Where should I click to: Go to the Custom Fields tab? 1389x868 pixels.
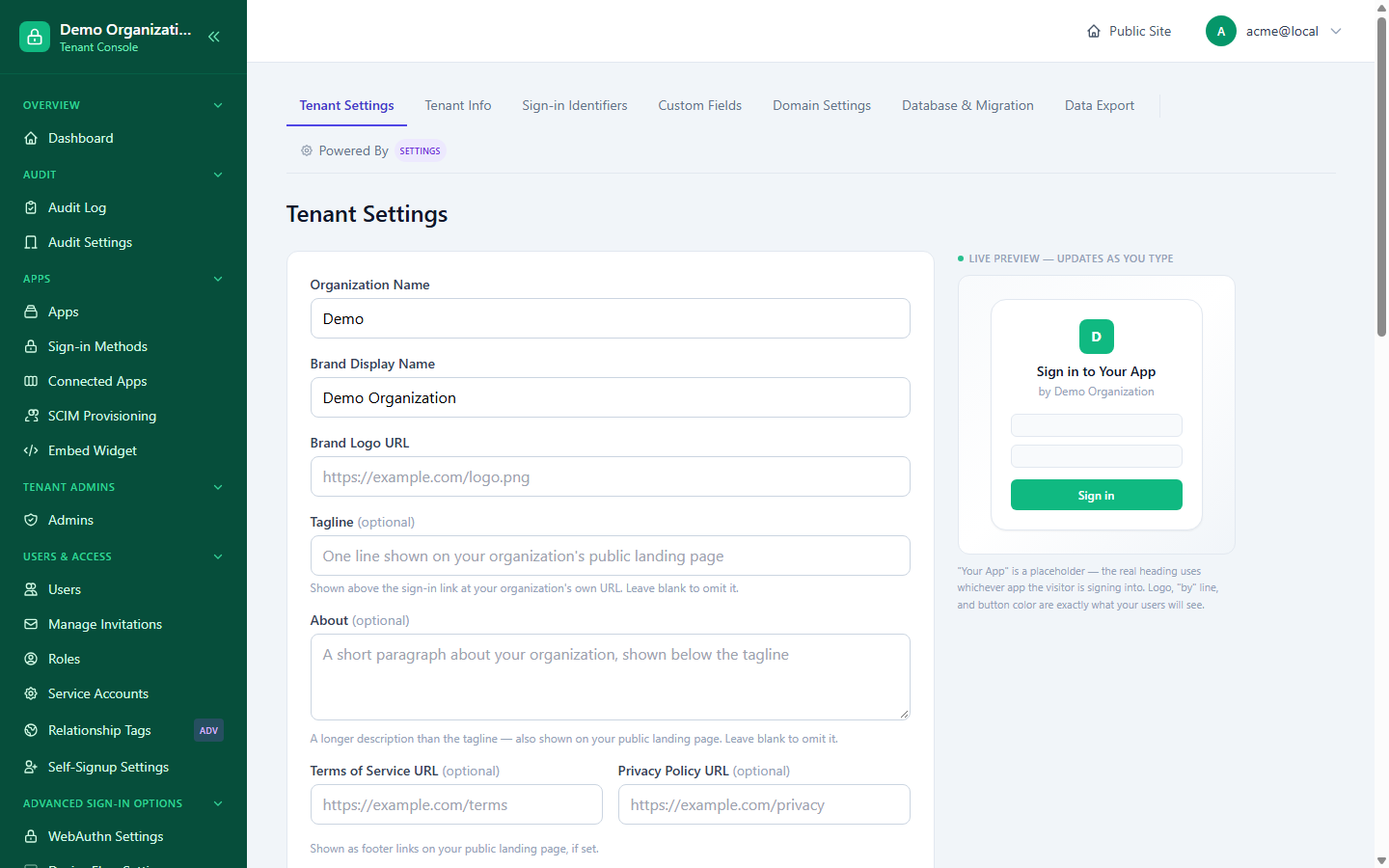point(700,105)
